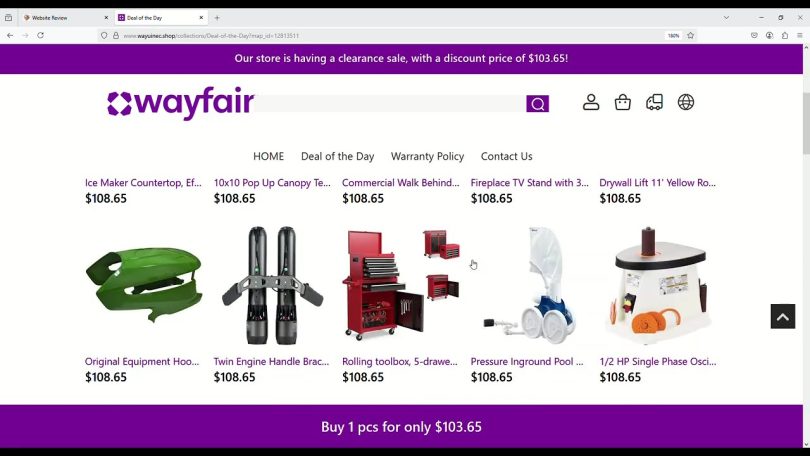Open the Firefox hamburger menu
The width and height of the screenshot is (810, 456).
800,36
